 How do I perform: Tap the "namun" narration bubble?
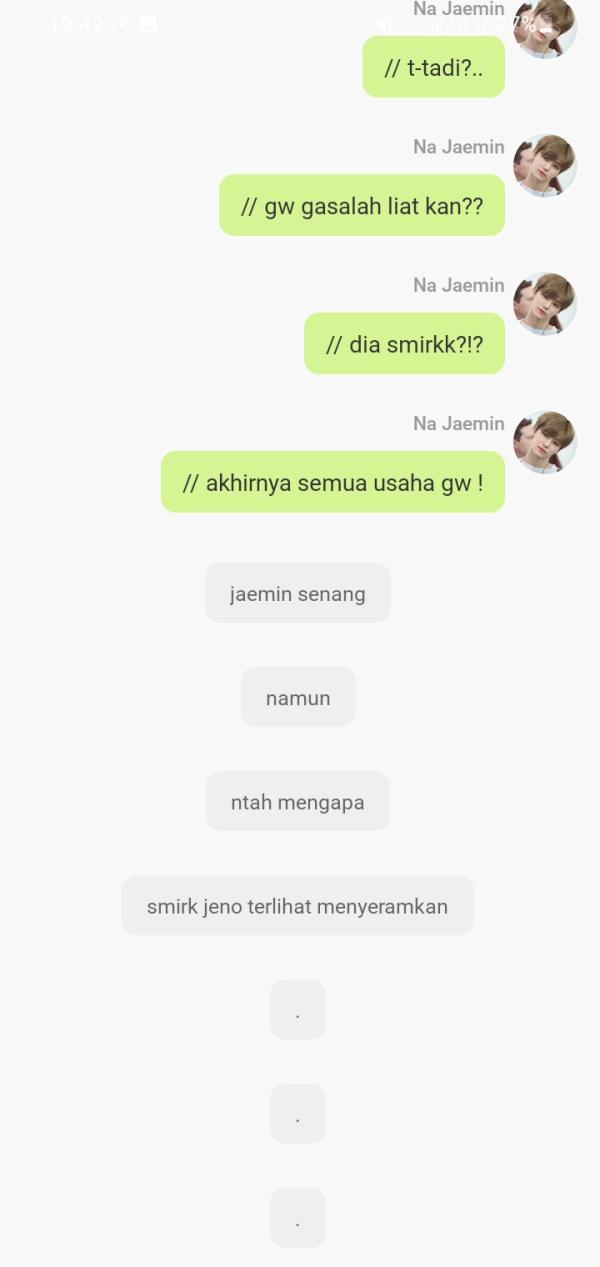(x=298, y=697)
